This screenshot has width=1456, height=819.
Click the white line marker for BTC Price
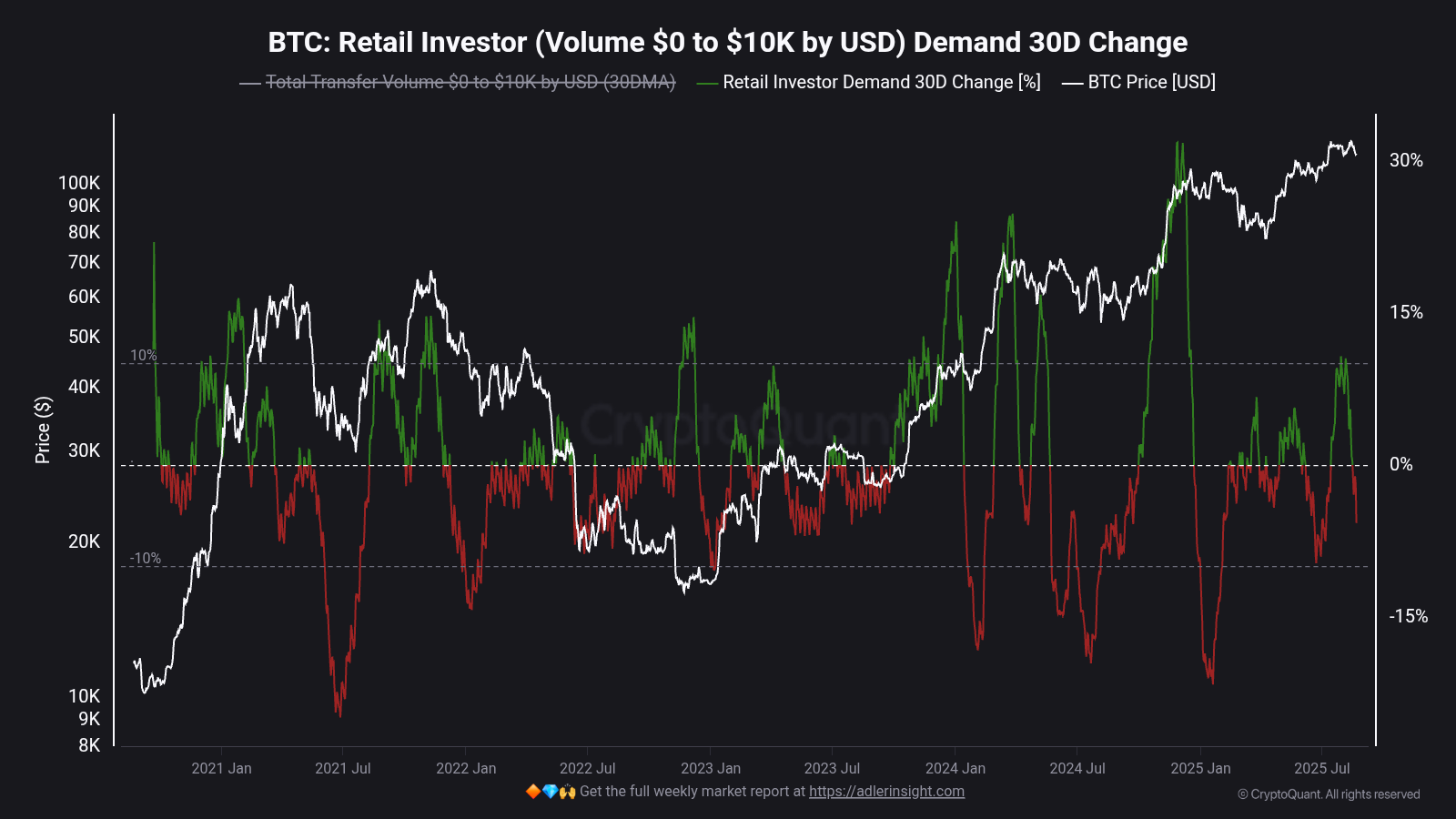pos(1071,82)
